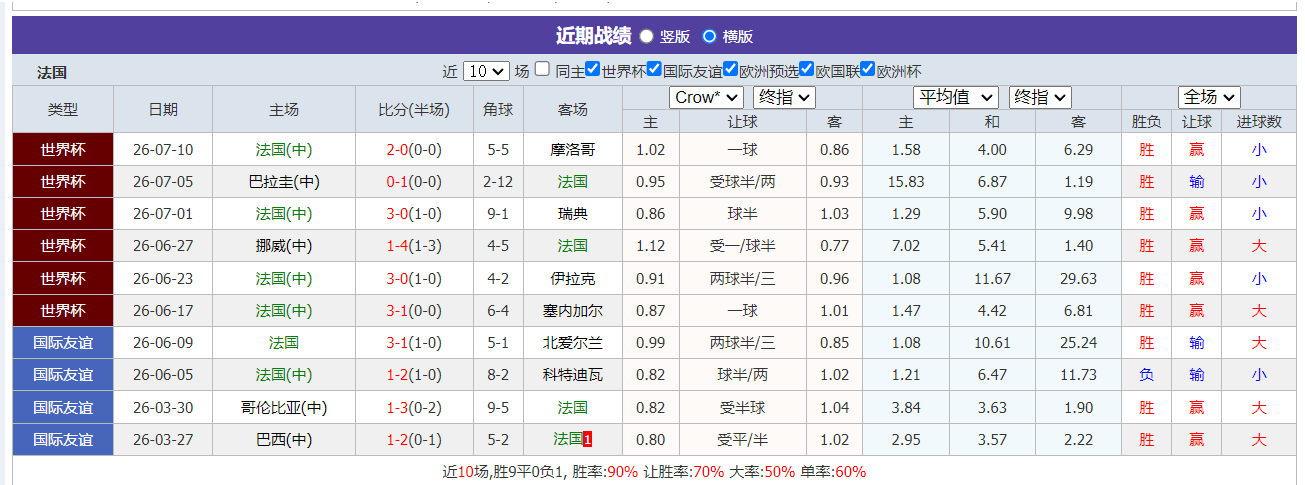Click the 让球 sub-header under Crow*

pyautogui.click(x=743, y=121)
